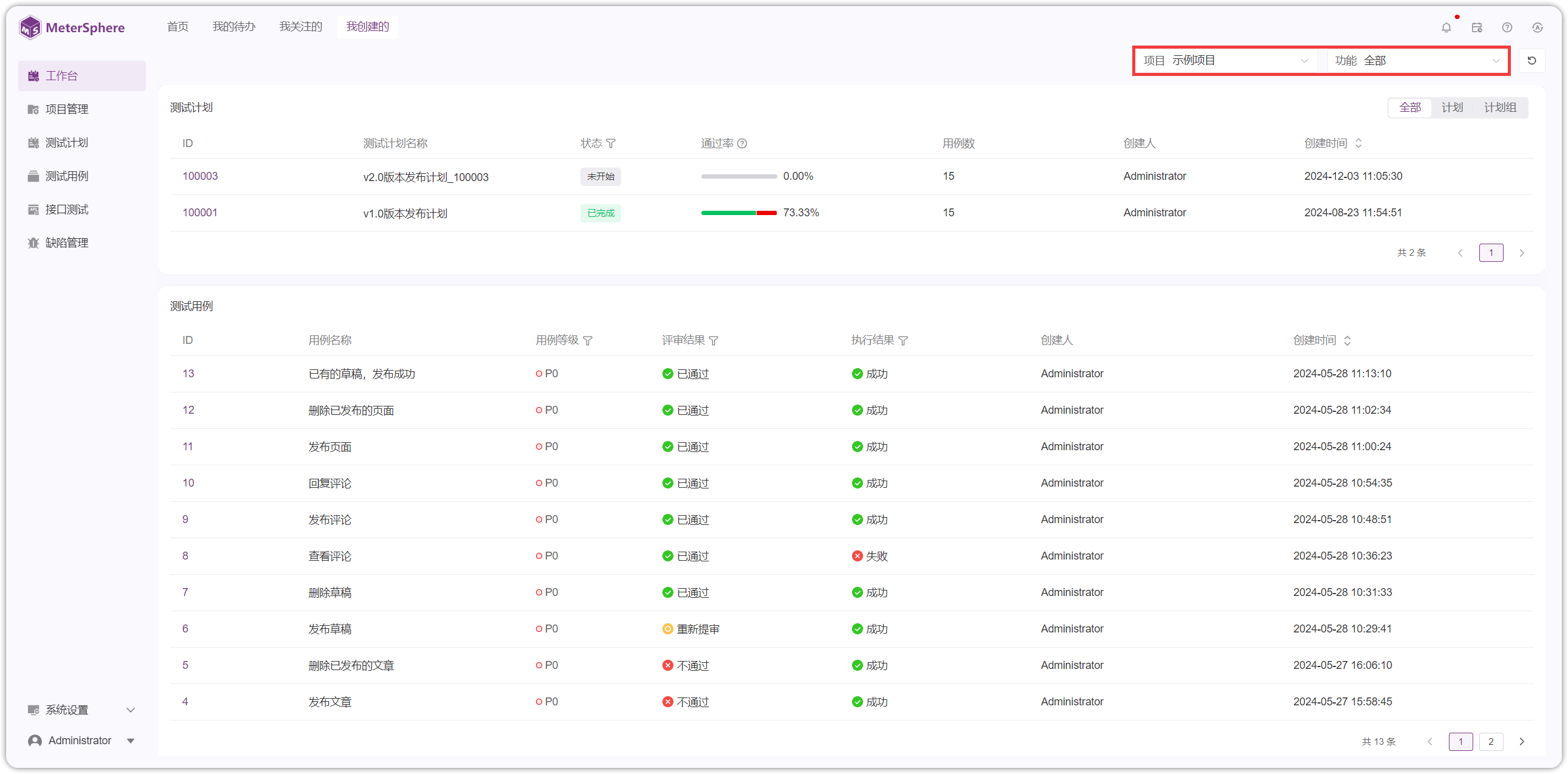Filter cases by 用例等级 funnel icon
This screenshot has width=1568, height=774.
tap(587, 341)
